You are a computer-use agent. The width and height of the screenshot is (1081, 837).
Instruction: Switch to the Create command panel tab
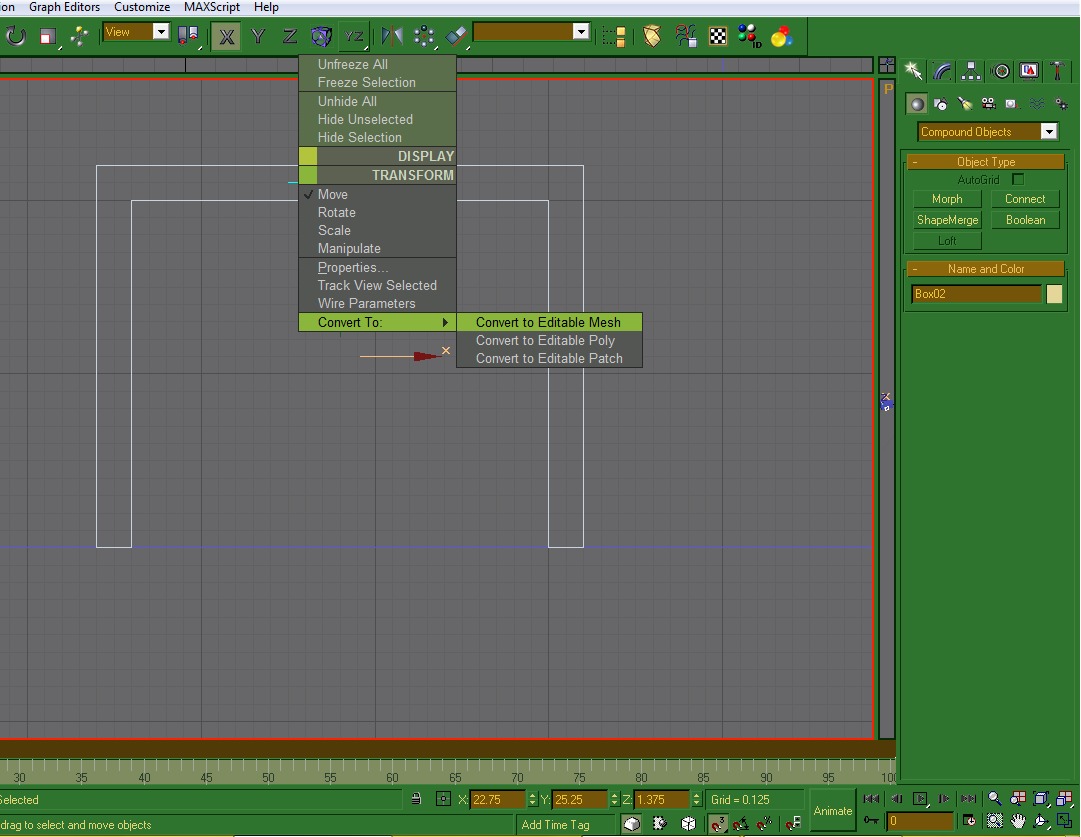click(x=913, y=71)
